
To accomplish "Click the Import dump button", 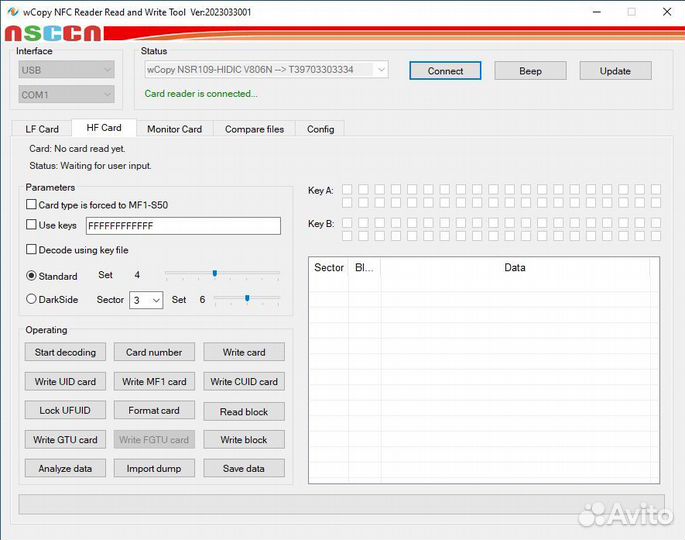I will coord(154,468).
